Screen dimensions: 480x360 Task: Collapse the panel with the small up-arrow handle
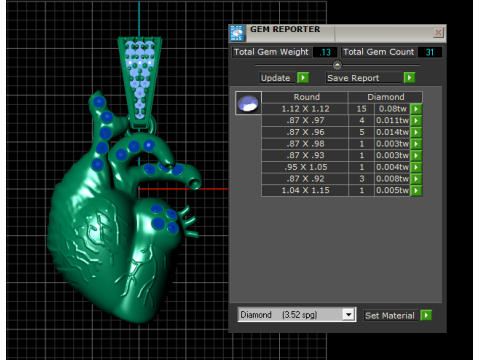tap(337, 65)
